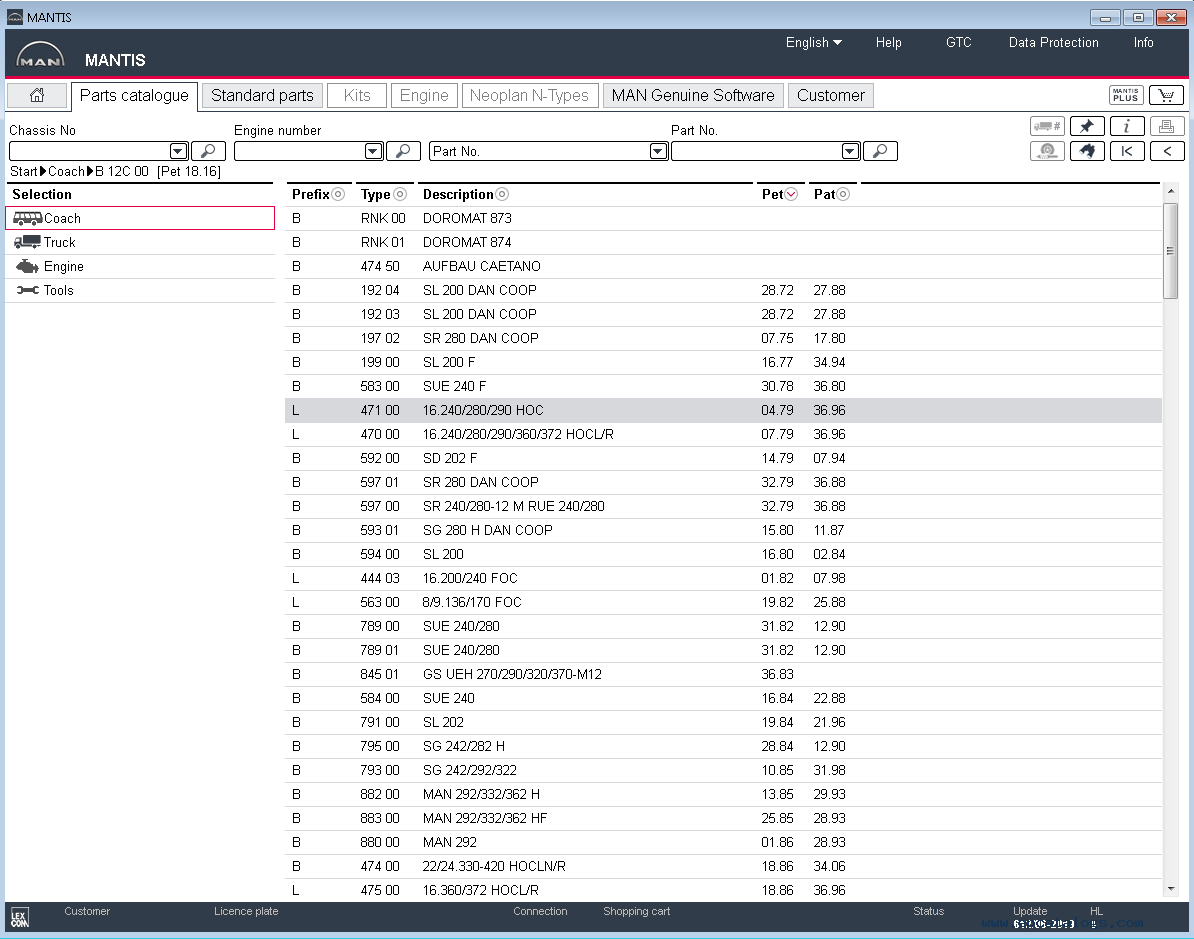Toggle sort by Pat column
Screen dimensions: 1194x939
click(843, 194)
